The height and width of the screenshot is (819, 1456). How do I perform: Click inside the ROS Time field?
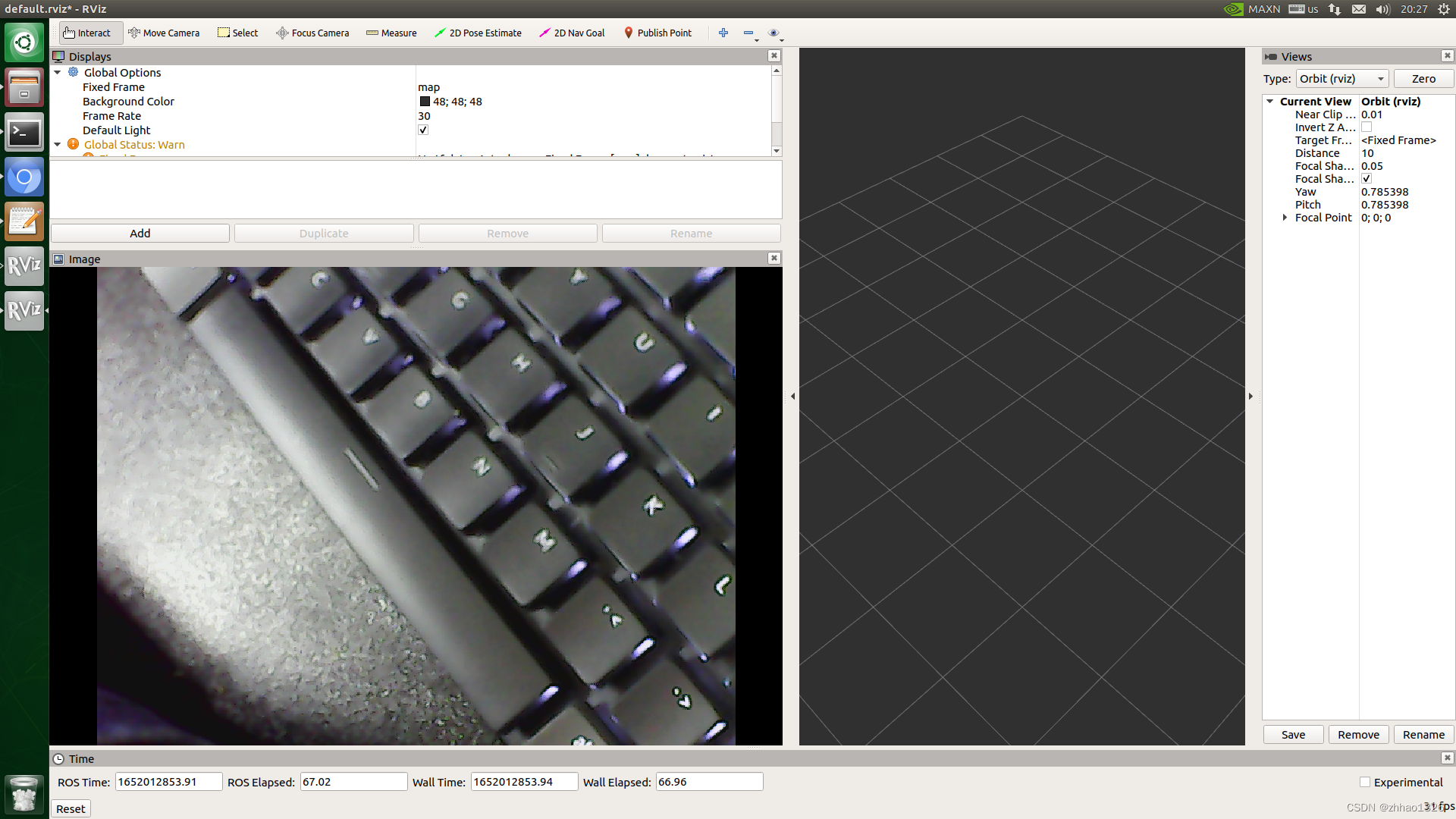[168, 781]
